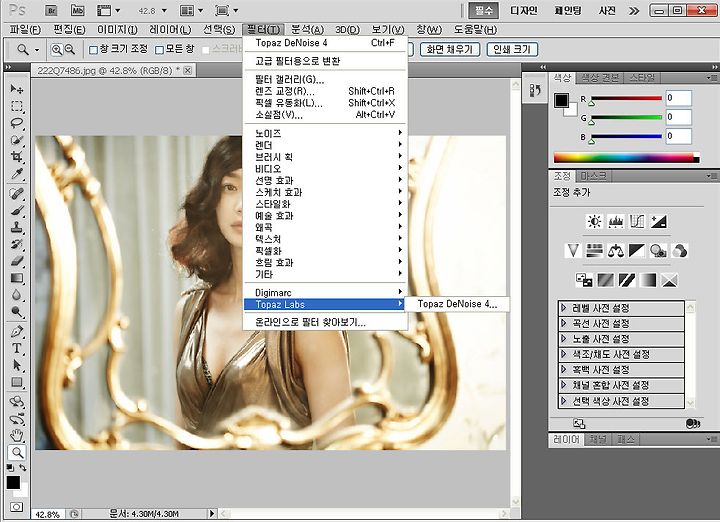Image resolution: width=720 pixels, height=522 pixels.
Task: Click Zoom In option icon
Action: point(57,50)
